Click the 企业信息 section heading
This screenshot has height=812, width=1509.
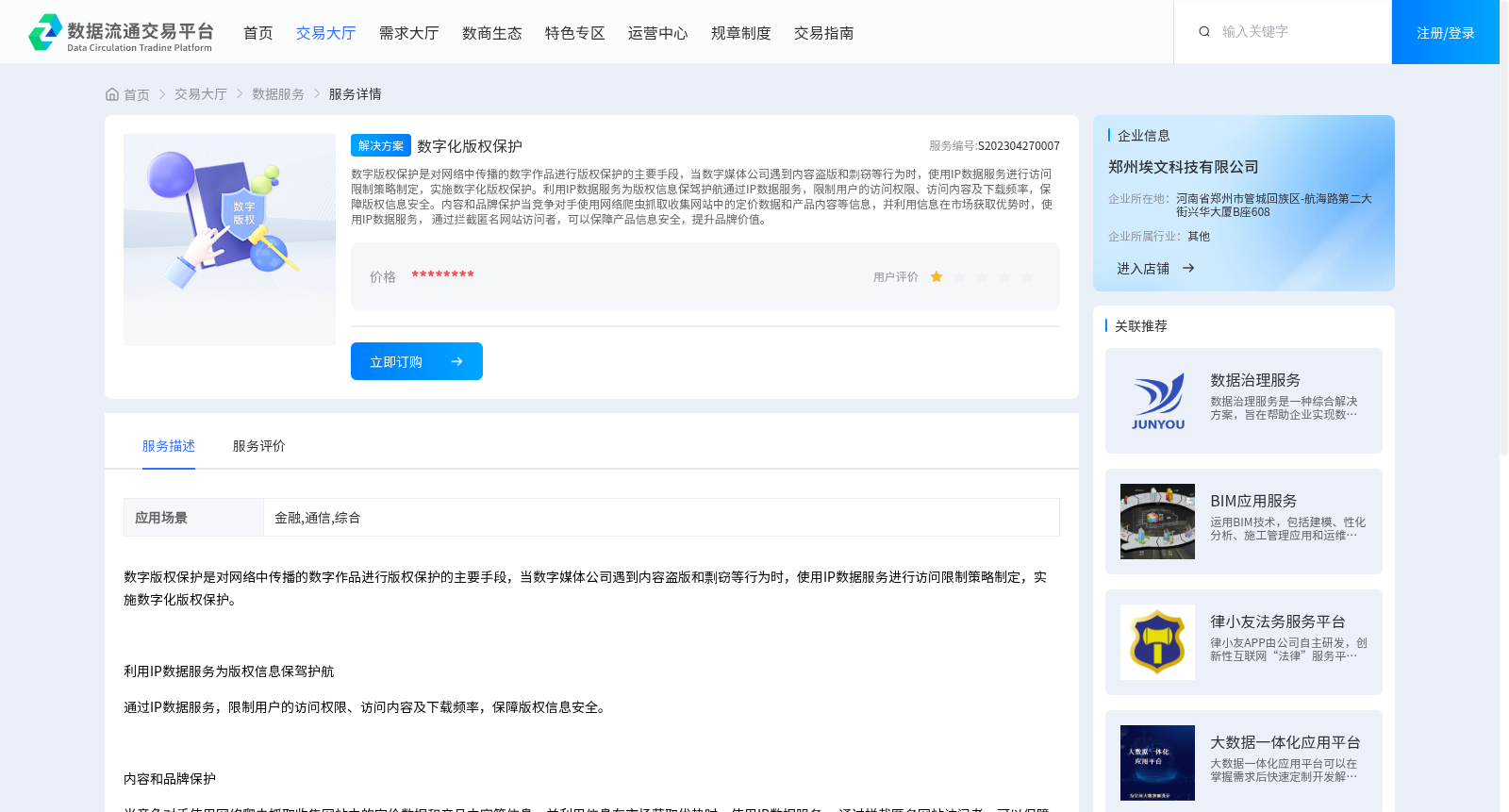click(1144, 136)
